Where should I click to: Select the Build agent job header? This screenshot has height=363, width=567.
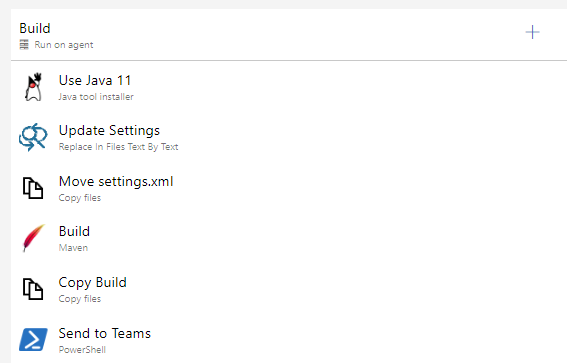tap(289, 35)
